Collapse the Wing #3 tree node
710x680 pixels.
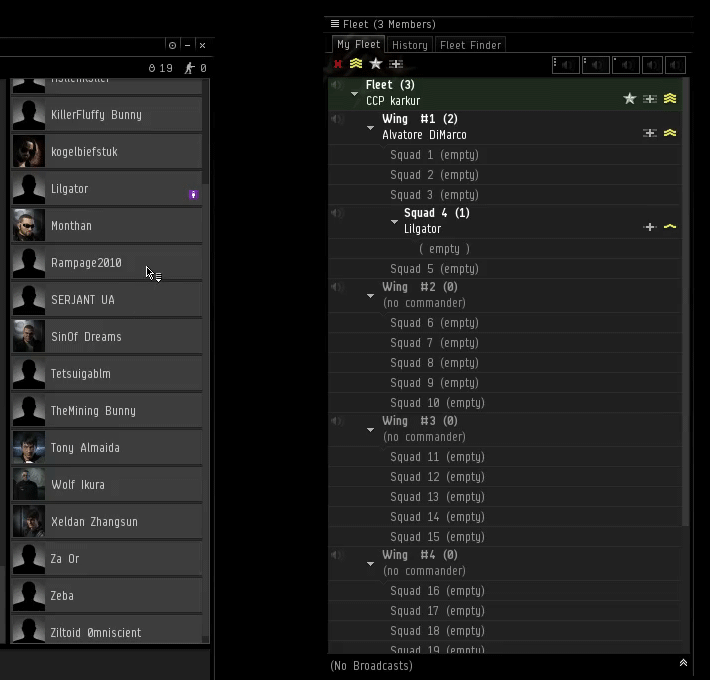370,430
